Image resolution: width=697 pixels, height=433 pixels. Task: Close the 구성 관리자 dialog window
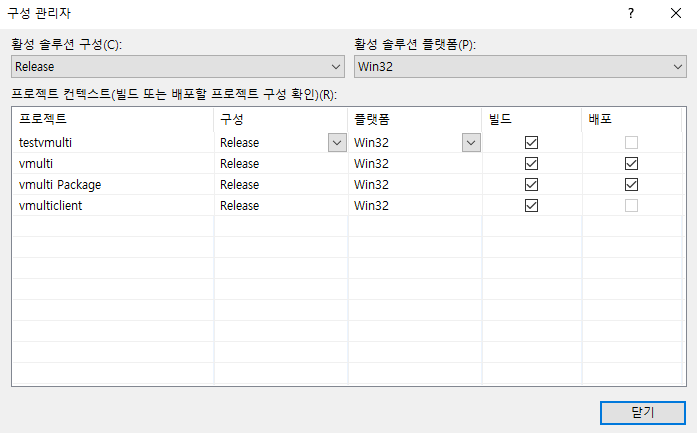(676, 14)
